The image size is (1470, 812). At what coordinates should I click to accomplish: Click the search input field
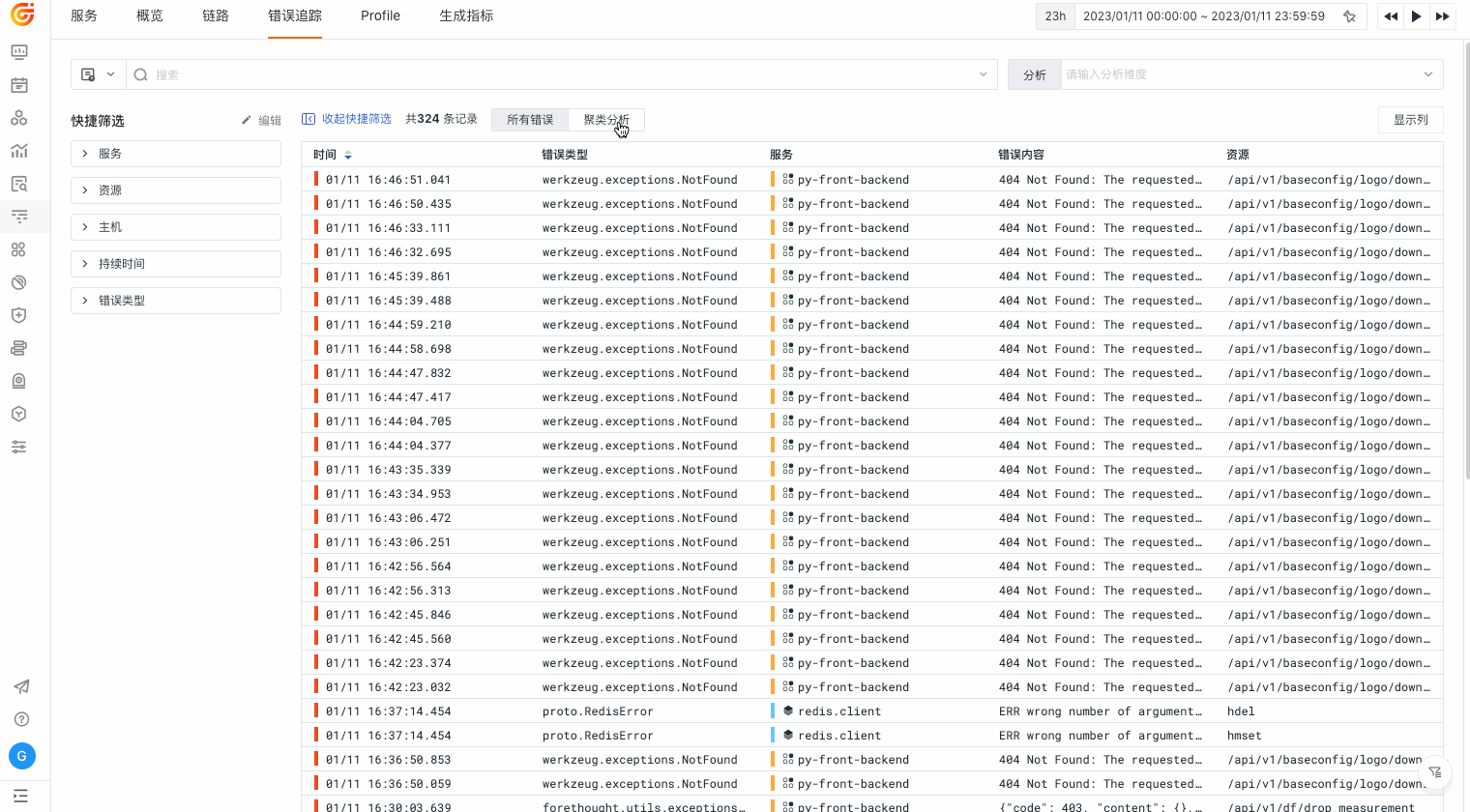tap(561, 74)
